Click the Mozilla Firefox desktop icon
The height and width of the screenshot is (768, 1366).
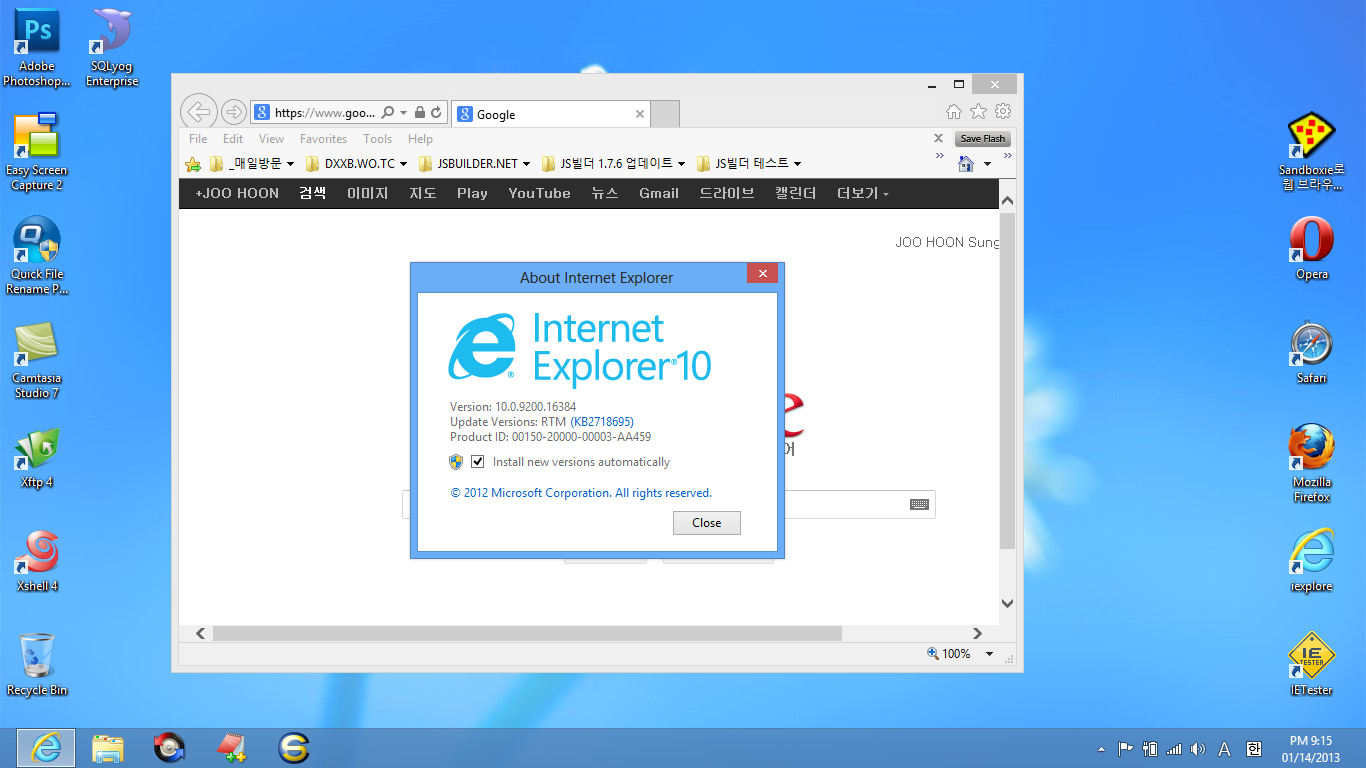click(x=1311, y=455)
